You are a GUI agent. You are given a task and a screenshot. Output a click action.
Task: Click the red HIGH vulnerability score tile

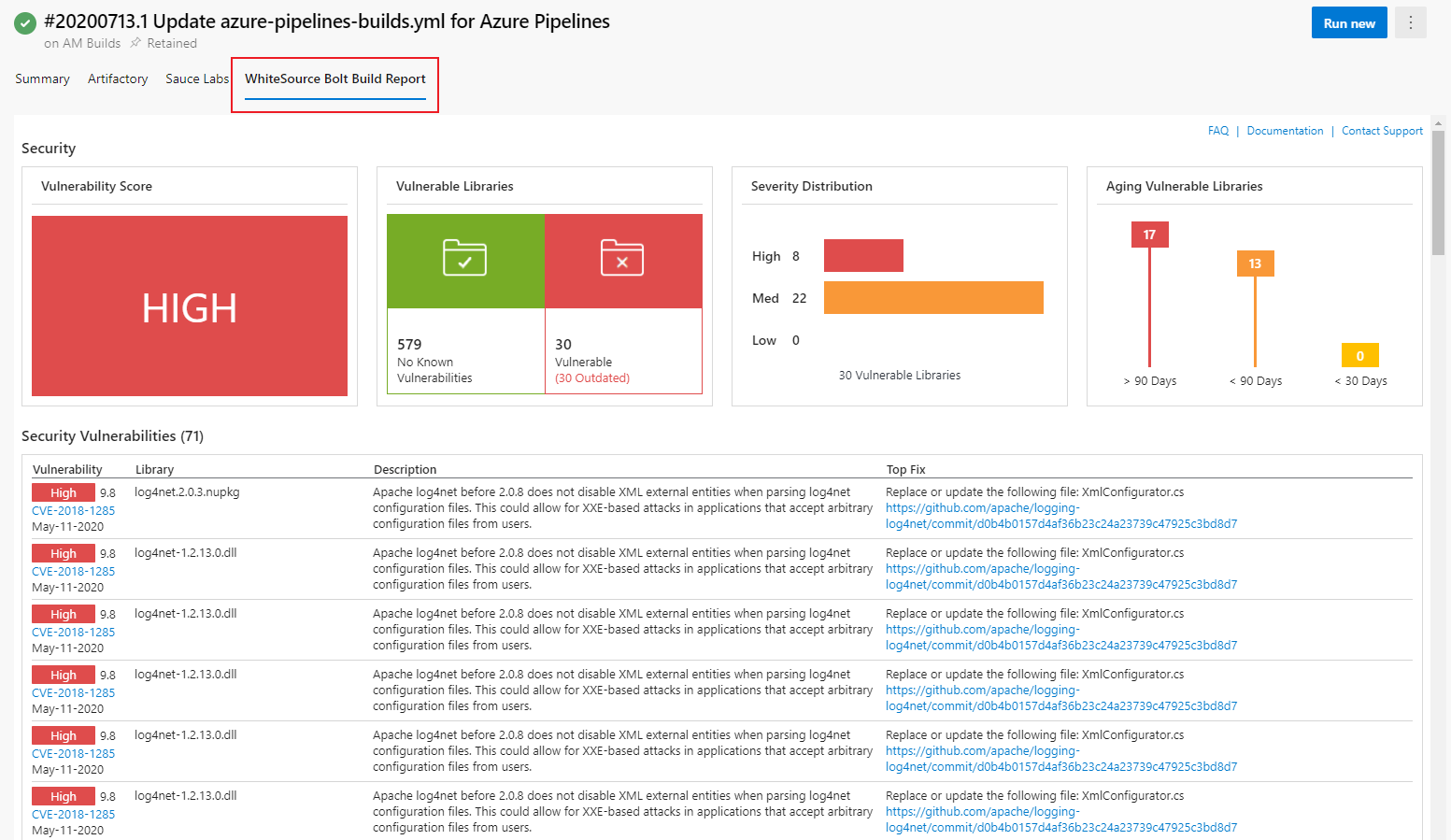(x=190, y=306)
